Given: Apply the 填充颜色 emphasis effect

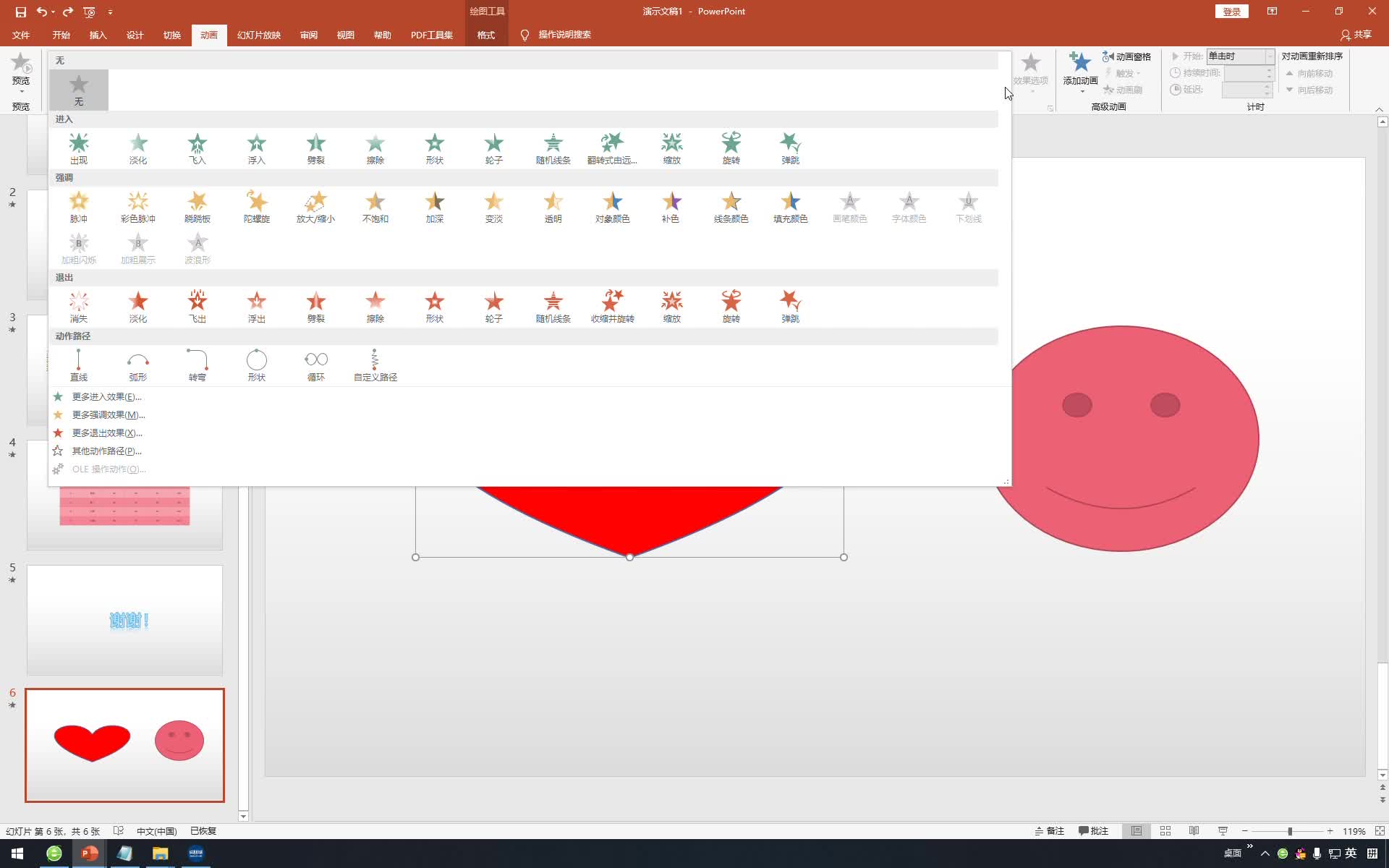Looking at the screenshot, I should tap(791, 207).
